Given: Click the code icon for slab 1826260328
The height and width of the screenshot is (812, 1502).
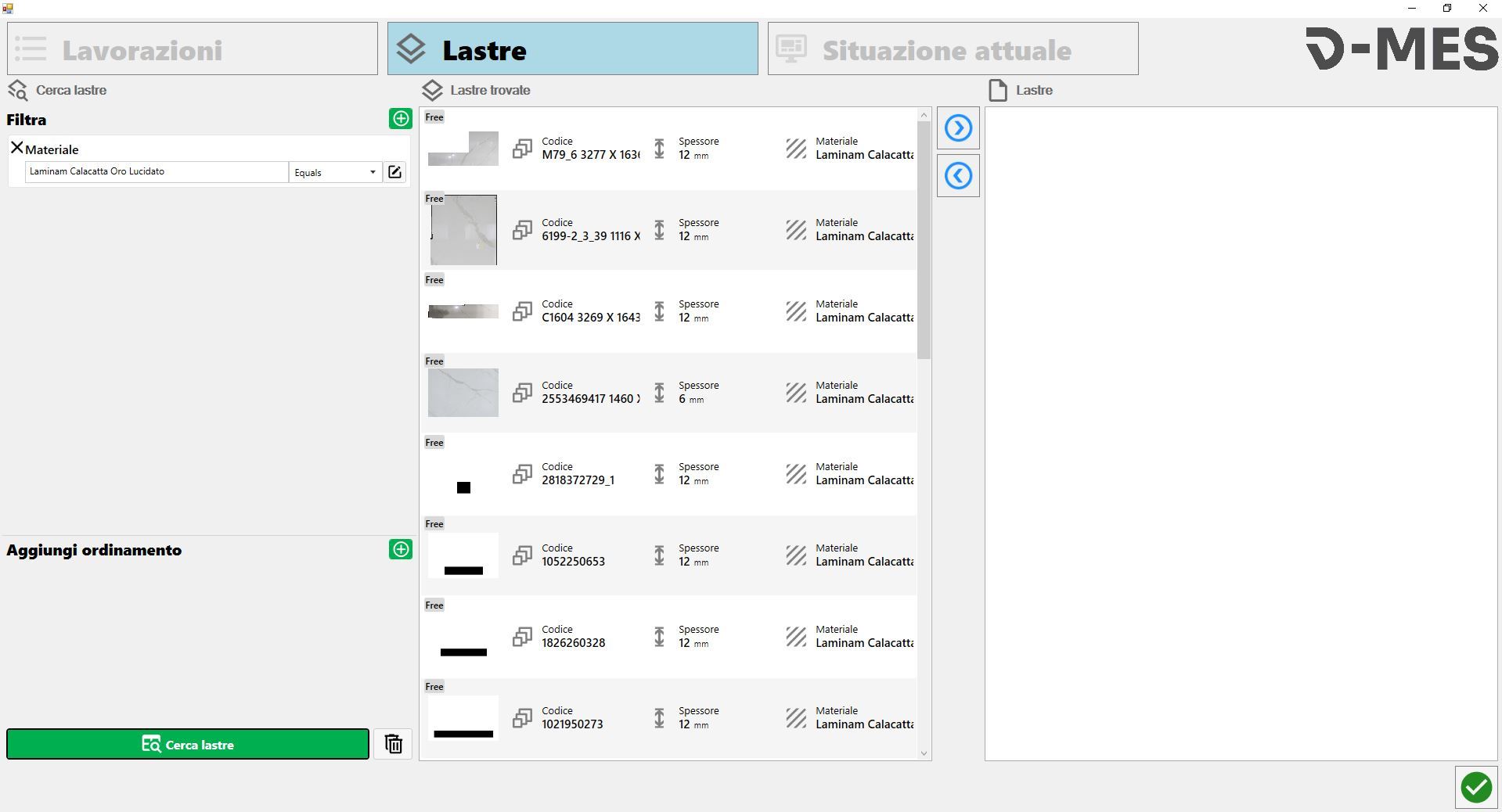Looking at the screenshot, I should [x=522, y=637].
